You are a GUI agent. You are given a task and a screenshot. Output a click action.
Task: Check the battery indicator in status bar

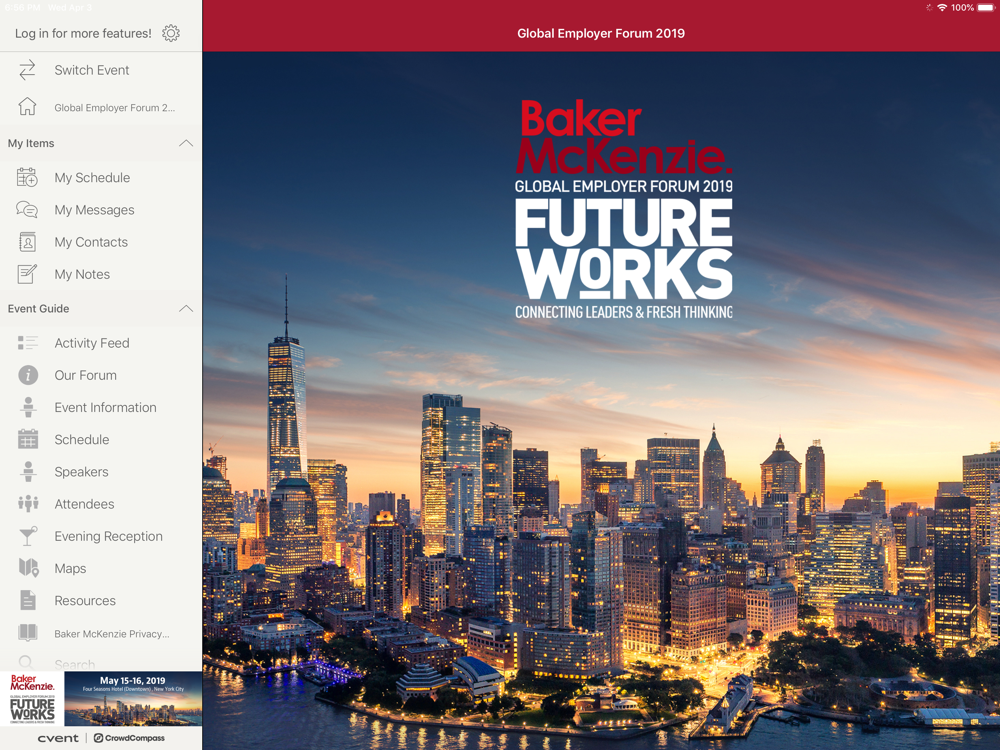[x=986, y=8]
